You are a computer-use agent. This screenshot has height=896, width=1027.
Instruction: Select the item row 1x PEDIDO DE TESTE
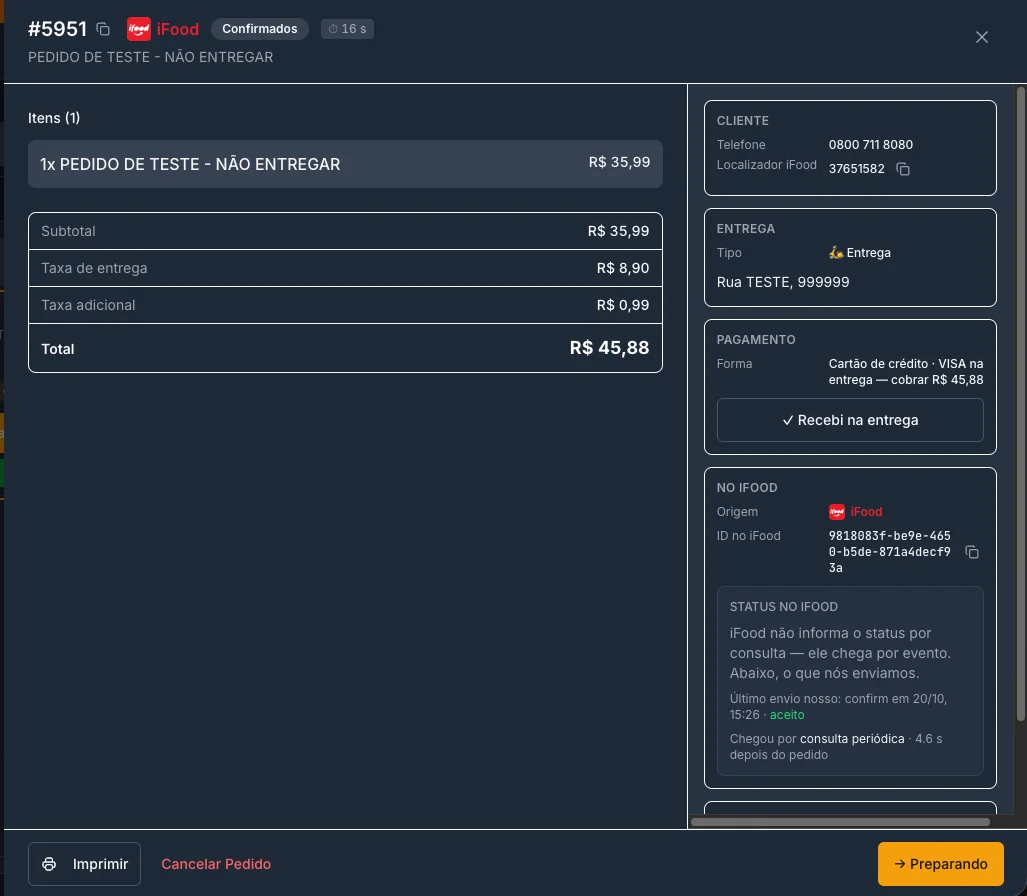click(345, 164)
